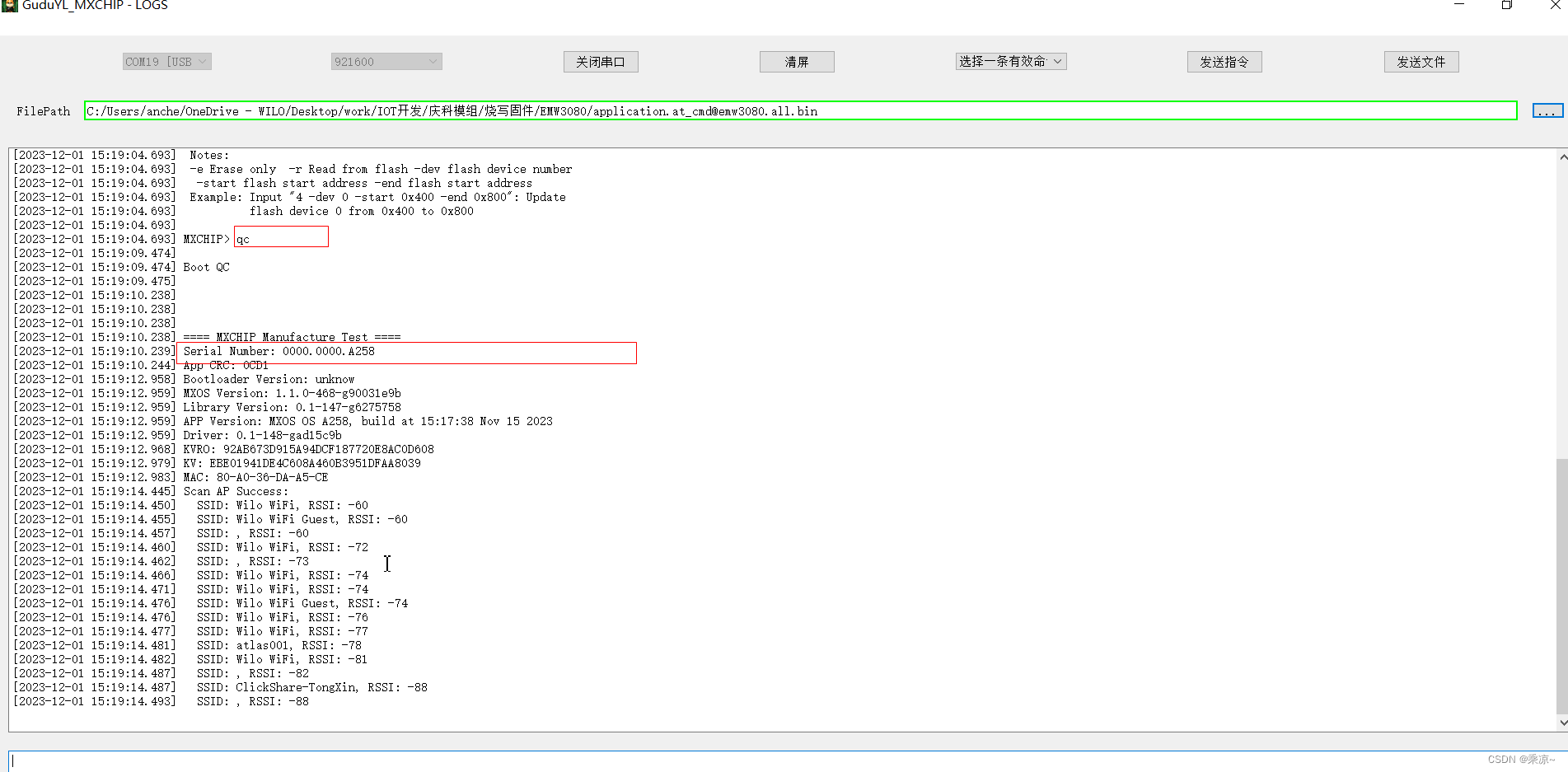
Task: Click the "Library Version: 0.1-147-g6275758" line
Action: [x=292, y=407]
